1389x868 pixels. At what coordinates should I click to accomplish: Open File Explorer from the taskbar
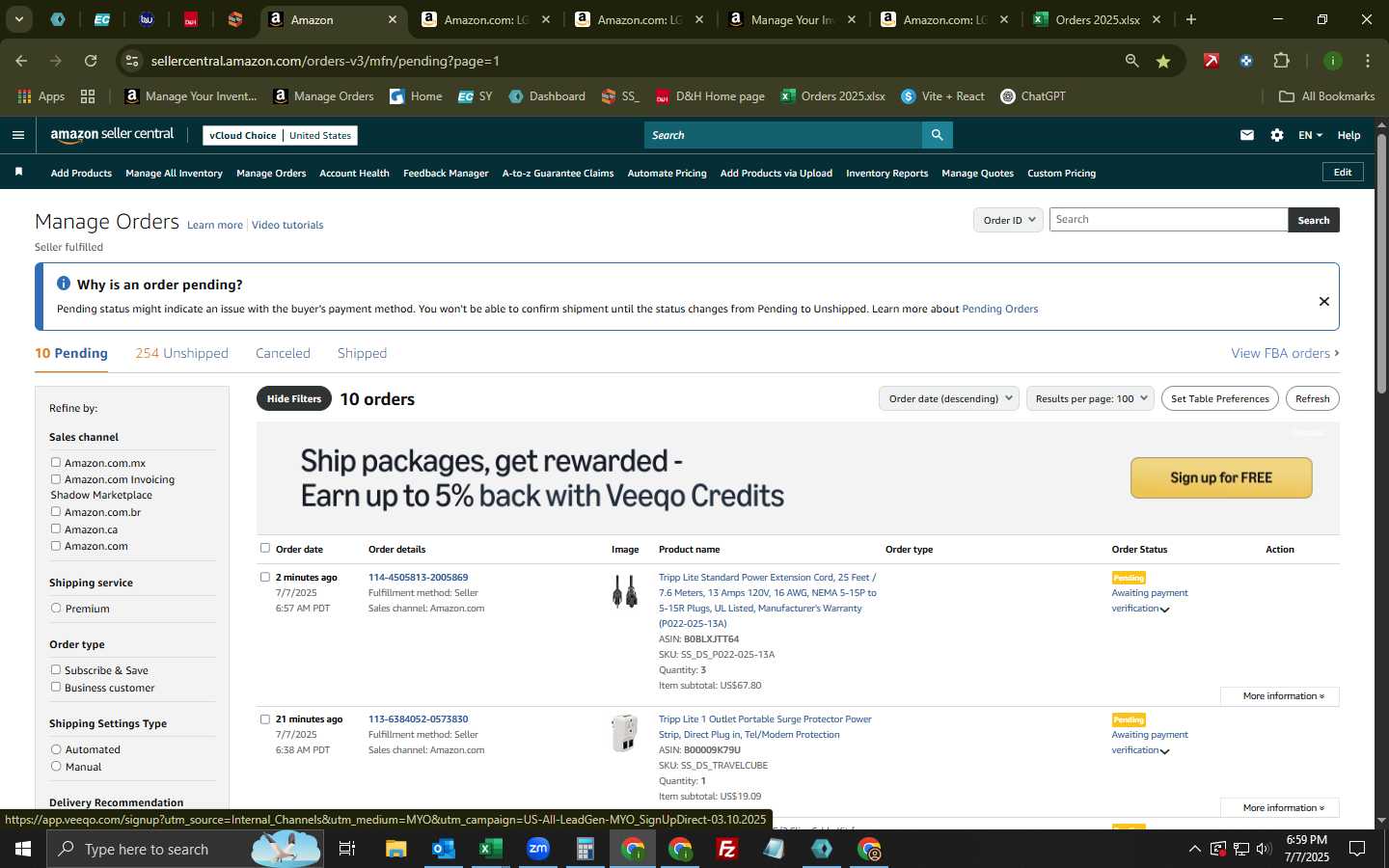(395, 849)
